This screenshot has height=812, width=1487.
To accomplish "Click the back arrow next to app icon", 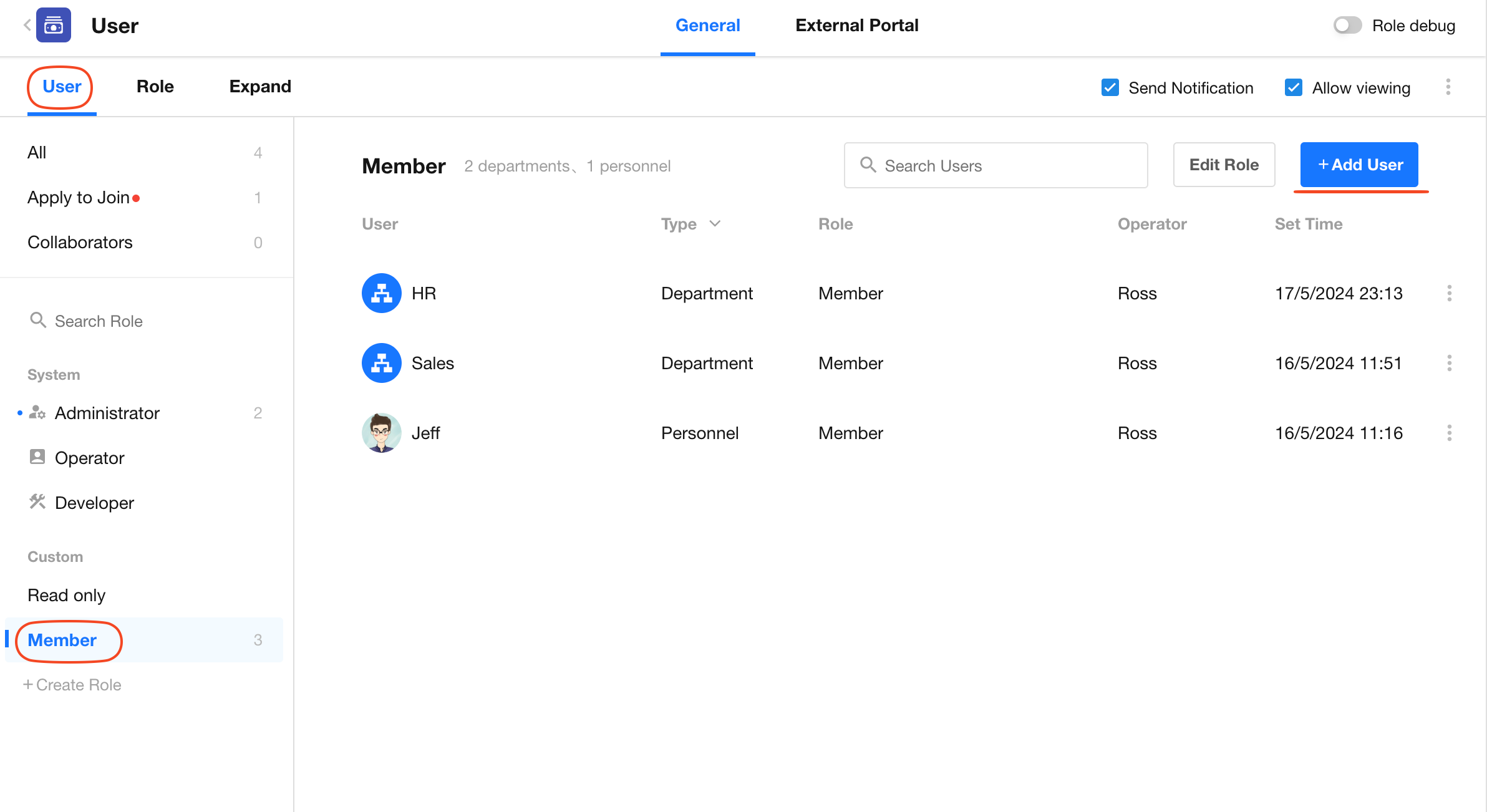I will (x=27, y=25).
